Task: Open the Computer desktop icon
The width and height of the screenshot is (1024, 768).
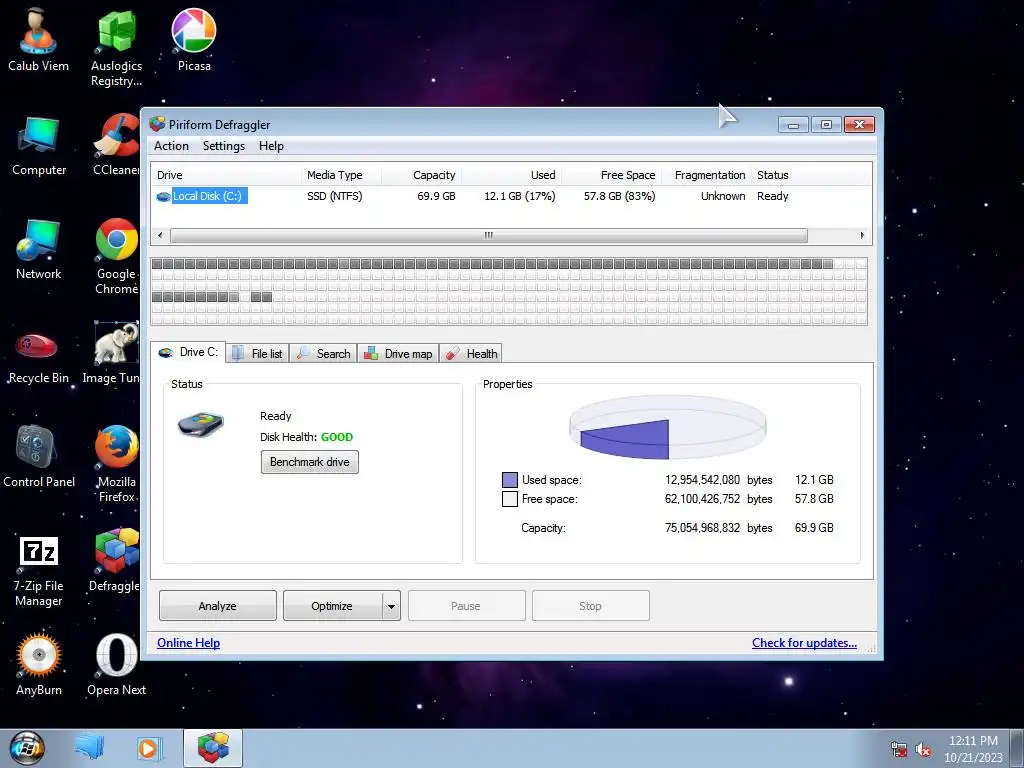Action: pyautogui.click(x=39, y=146)
